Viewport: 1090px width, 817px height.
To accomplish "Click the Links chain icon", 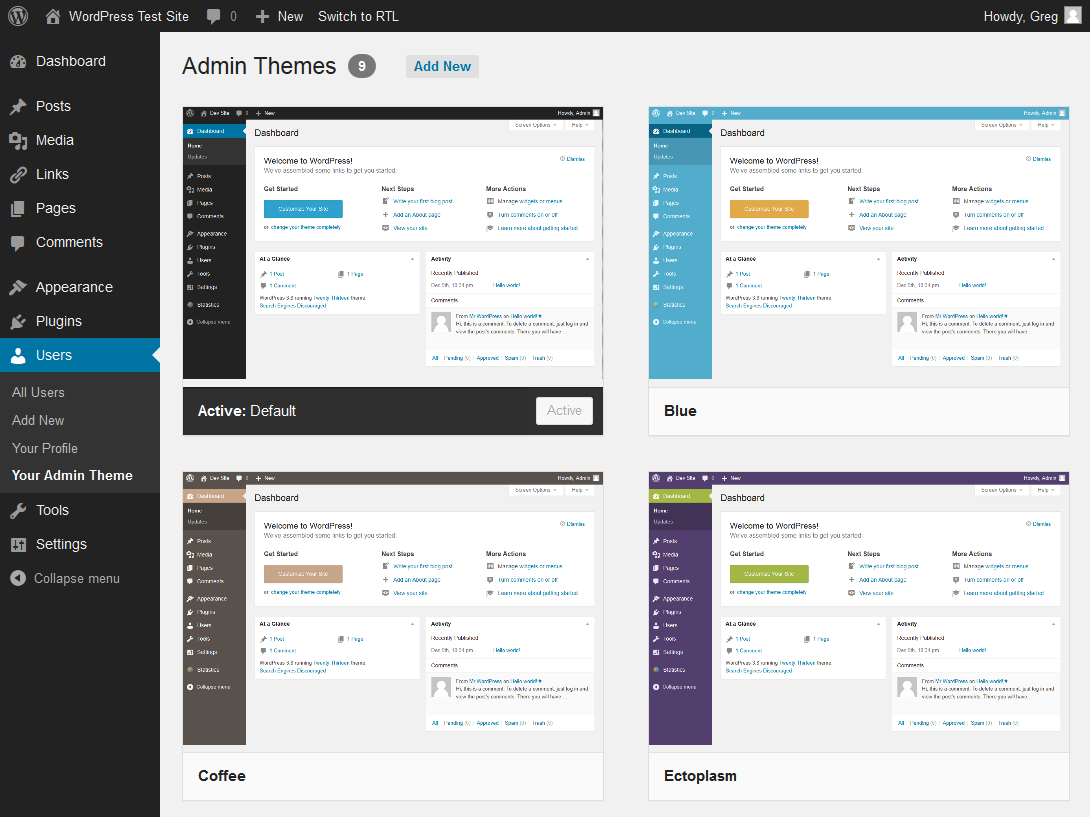I will click(18, 175).
